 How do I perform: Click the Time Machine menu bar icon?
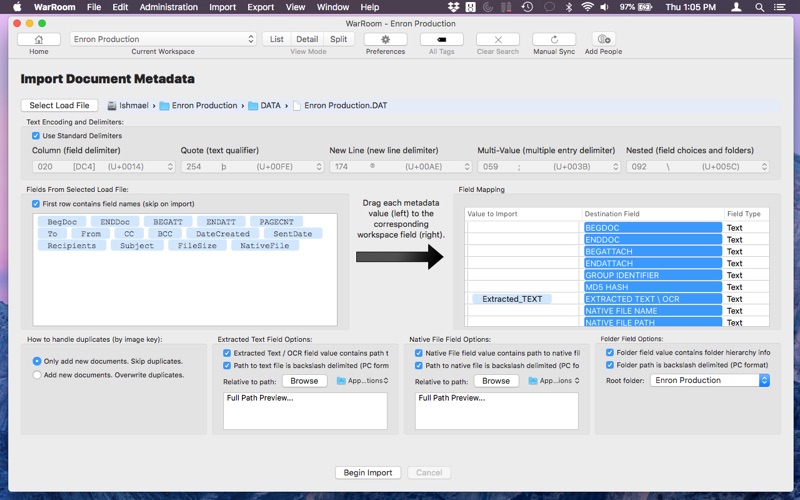527,7
